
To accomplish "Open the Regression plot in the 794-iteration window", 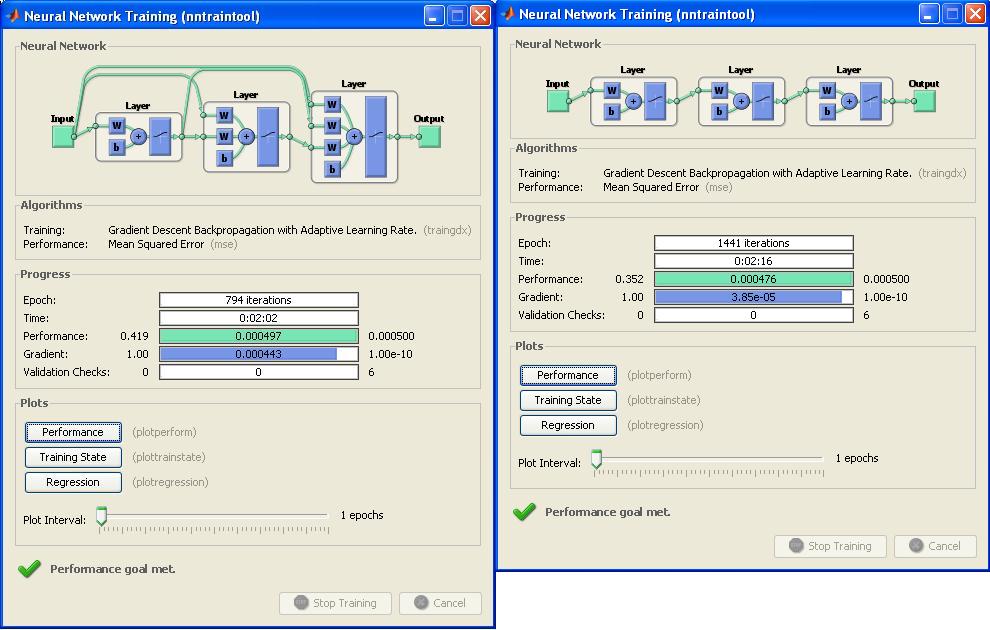I will click(x=73, y=482).
